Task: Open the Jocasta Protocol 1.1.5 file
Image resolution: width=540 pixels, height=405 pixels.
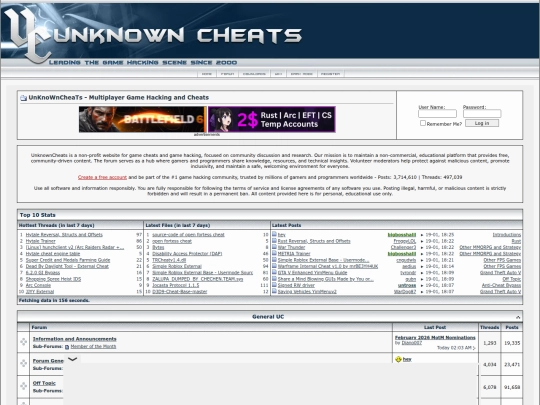Action: (176, 285)
